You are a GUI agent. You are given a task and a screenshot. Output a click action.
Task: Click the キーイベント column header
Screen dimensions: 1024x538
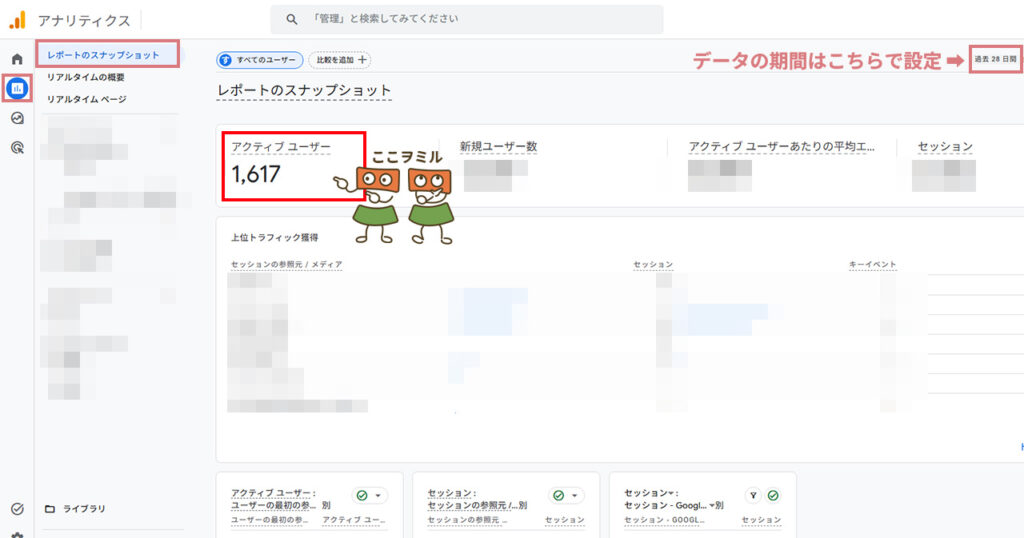[x=872, y=264]
